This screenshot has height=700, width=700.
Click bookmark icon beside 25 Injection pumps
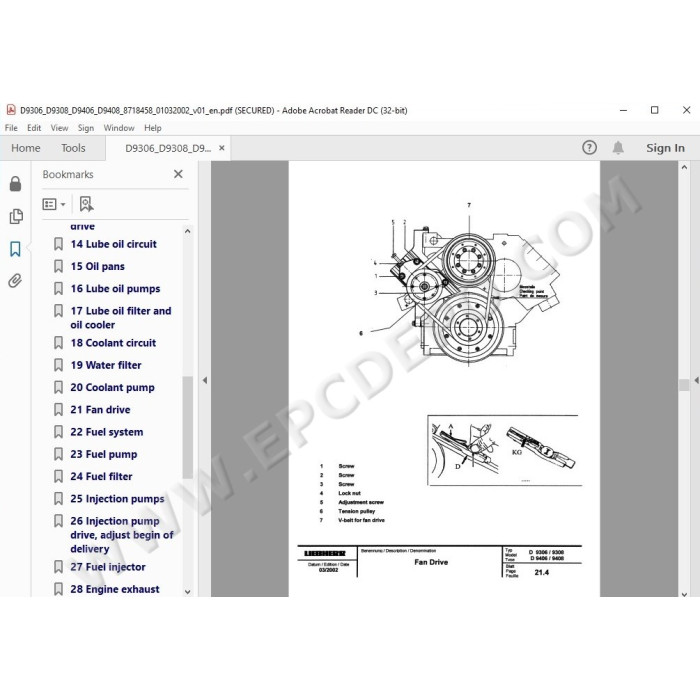pos(58,499)
